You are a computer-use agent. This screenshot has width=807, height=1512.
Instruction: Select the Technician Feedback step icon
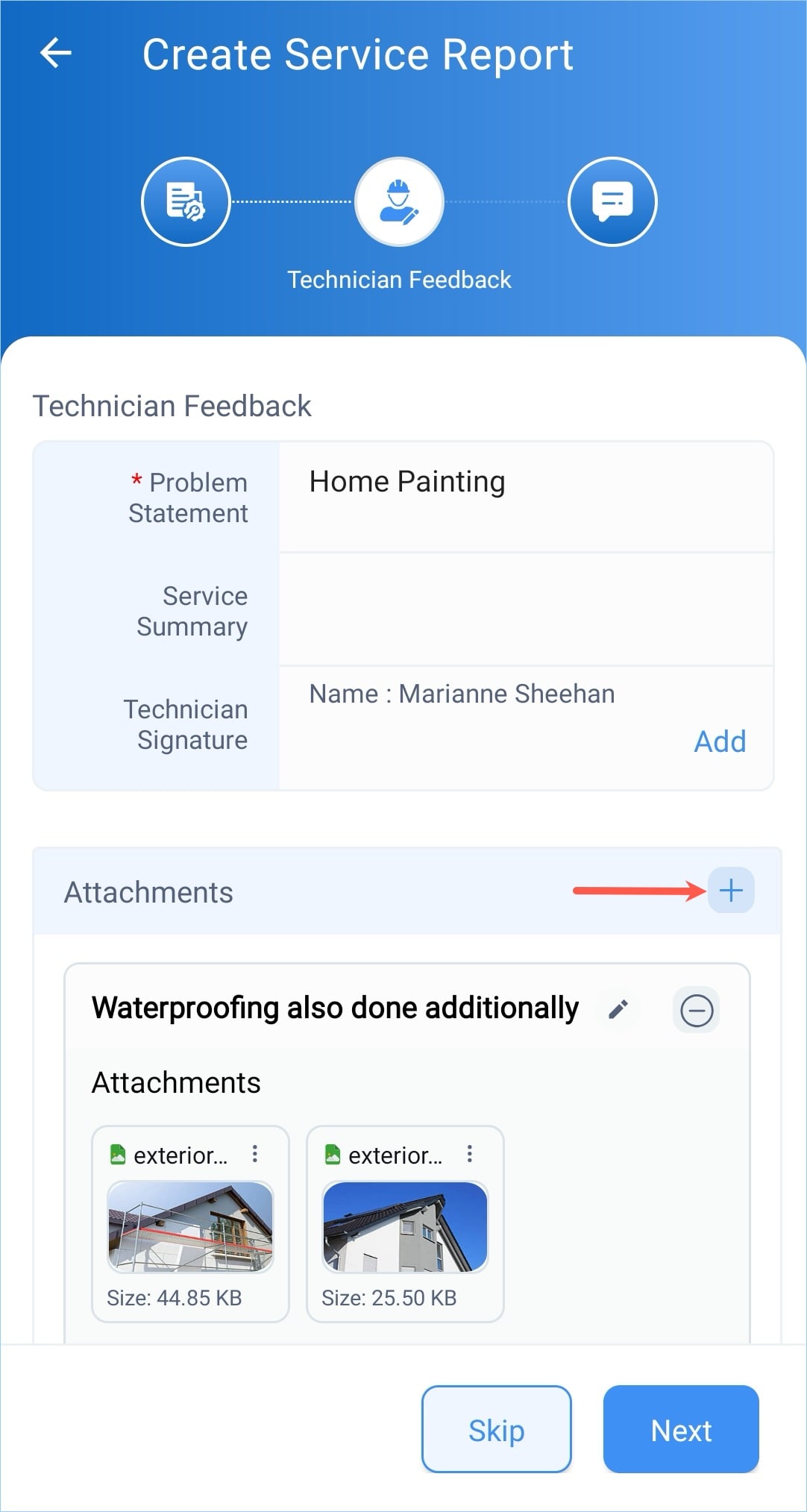[x=399, y=201]
